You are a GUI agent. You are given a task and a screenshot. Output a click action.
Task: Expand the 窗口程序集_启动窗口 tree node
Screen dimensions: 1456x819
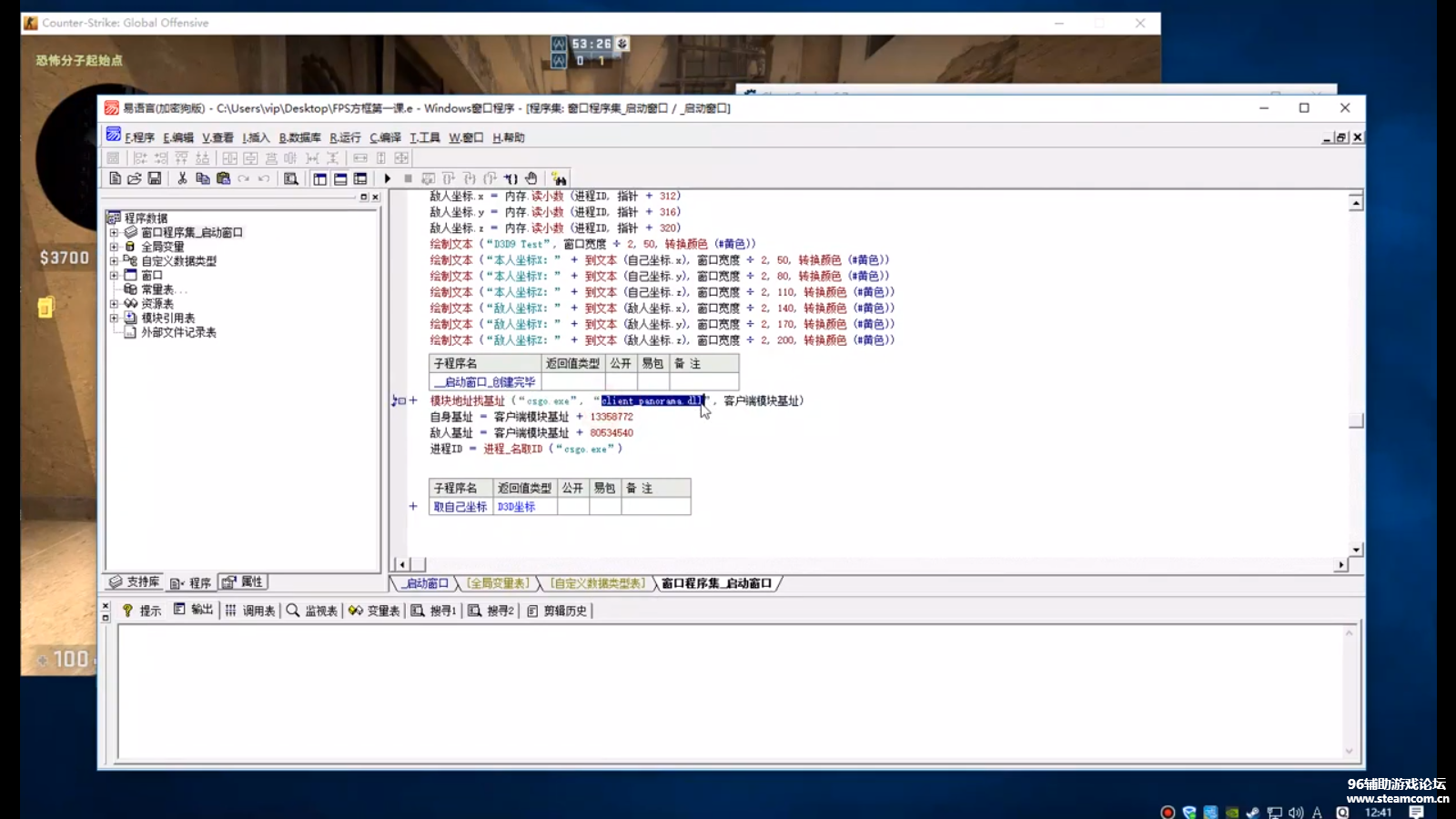pos(114,232)
